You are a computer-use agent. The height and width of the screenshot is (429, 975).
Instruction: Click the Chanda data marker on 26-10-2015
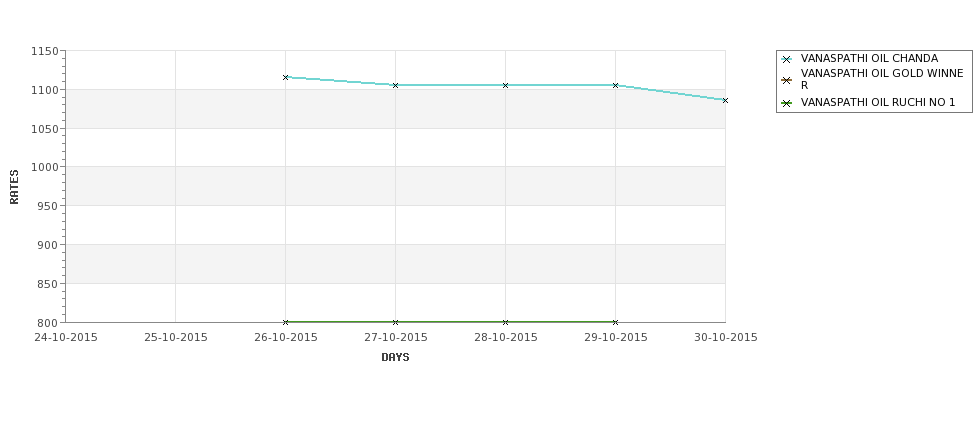pyautogui.click(x=285, y=78)
